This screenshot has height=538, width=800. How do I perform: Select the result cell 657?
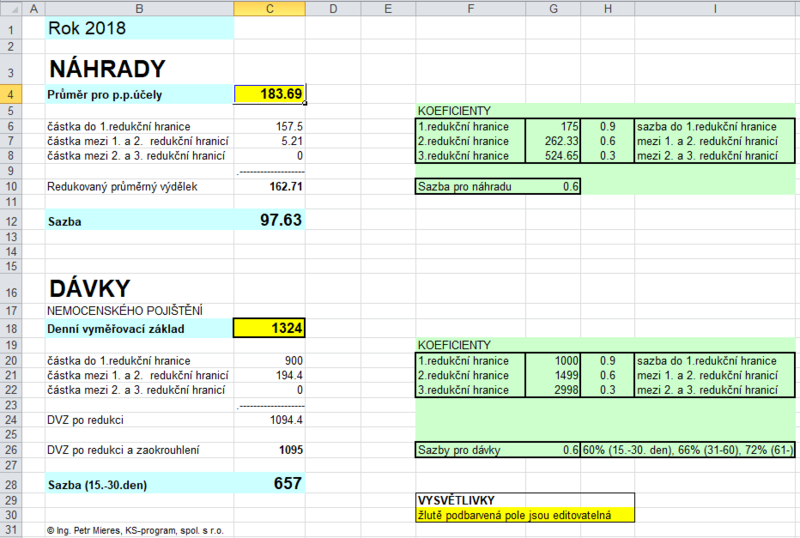click(269, 483)
